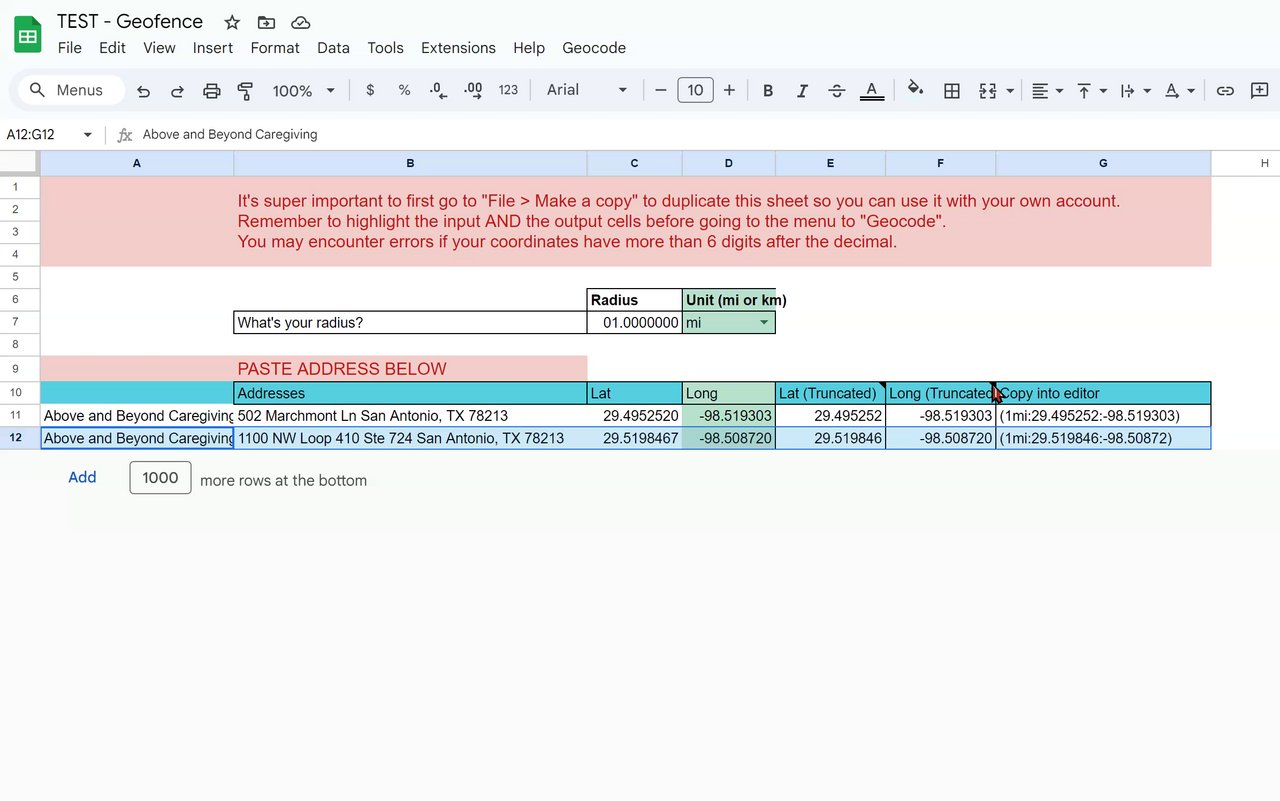
Task: Insert link using chain icon
Action: pyautogui.click(x=1225, y=90)
